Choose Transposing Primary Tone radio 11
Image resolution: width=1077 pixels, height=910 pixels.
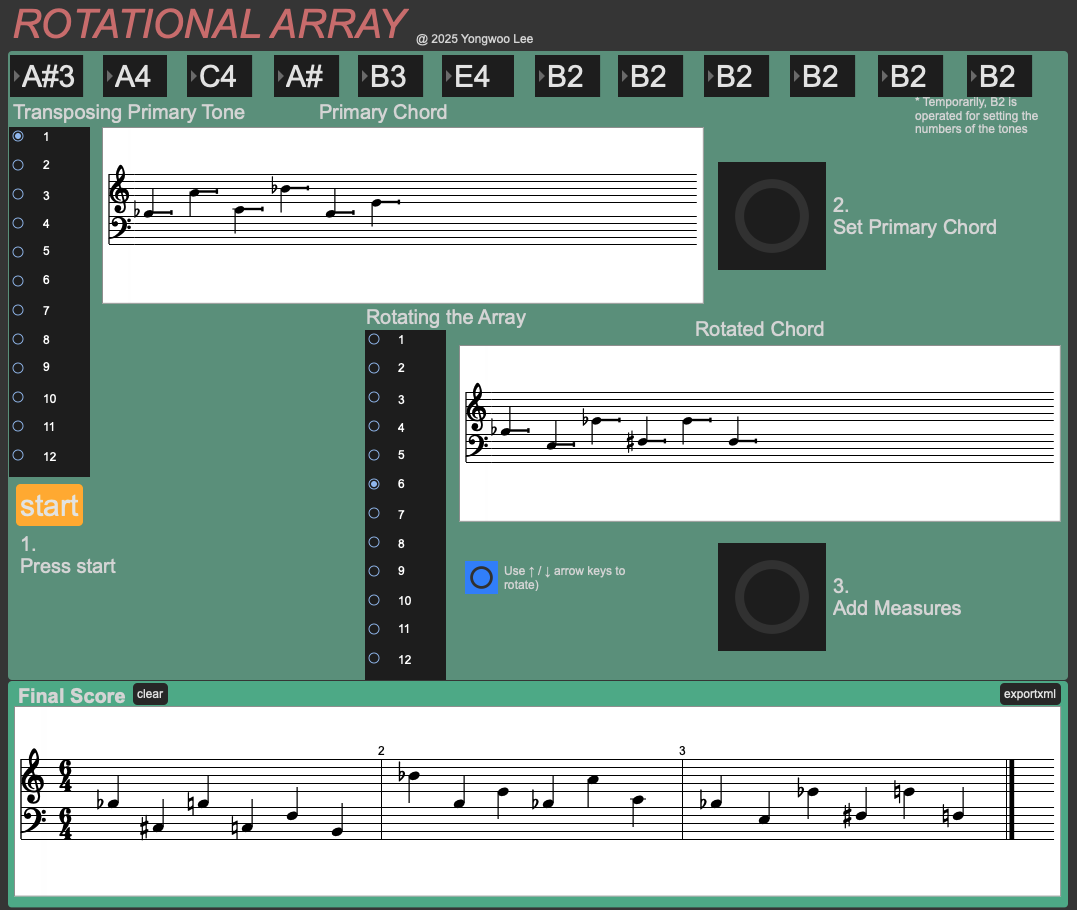point(19,426)
